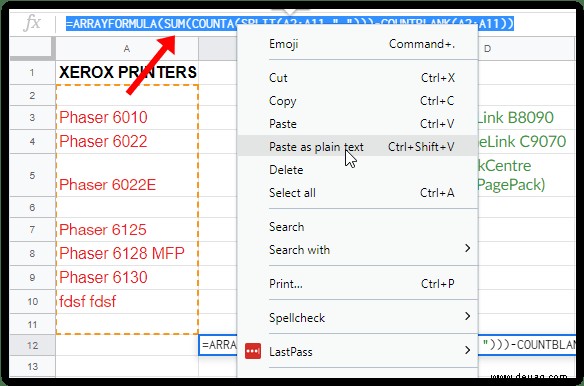Select row 7 header
The image size is (584, 386).
pos(33,230)
